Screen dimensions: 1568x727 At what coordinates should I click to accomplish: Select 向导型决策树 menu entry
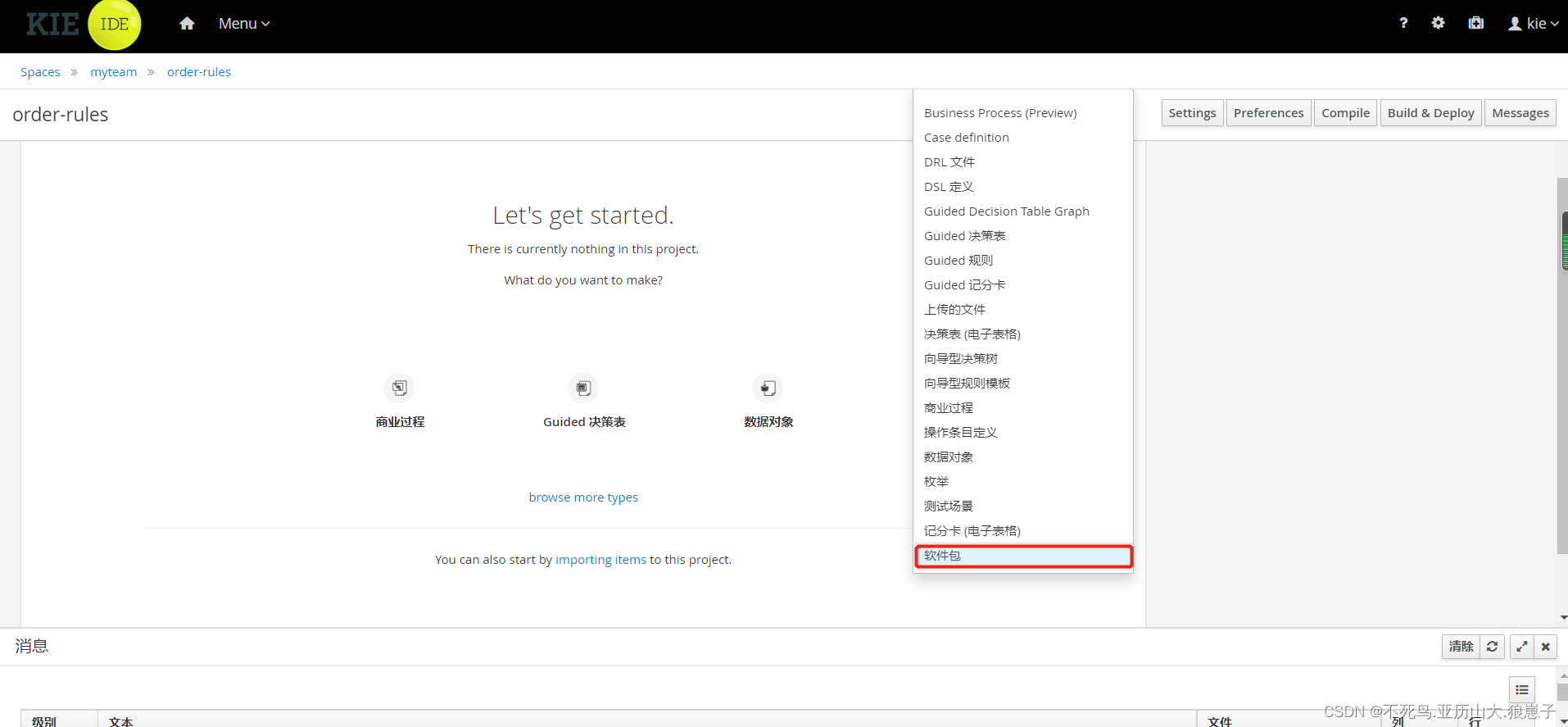[1023, 359]
